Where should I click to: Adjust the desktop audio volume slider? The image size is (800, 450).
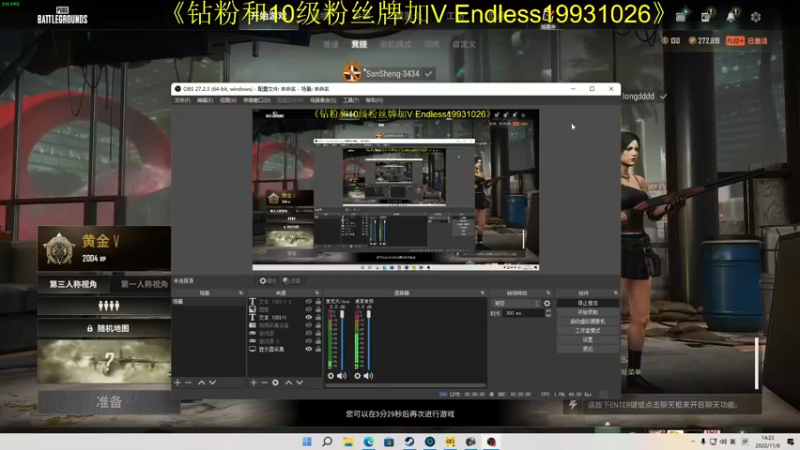369,340
